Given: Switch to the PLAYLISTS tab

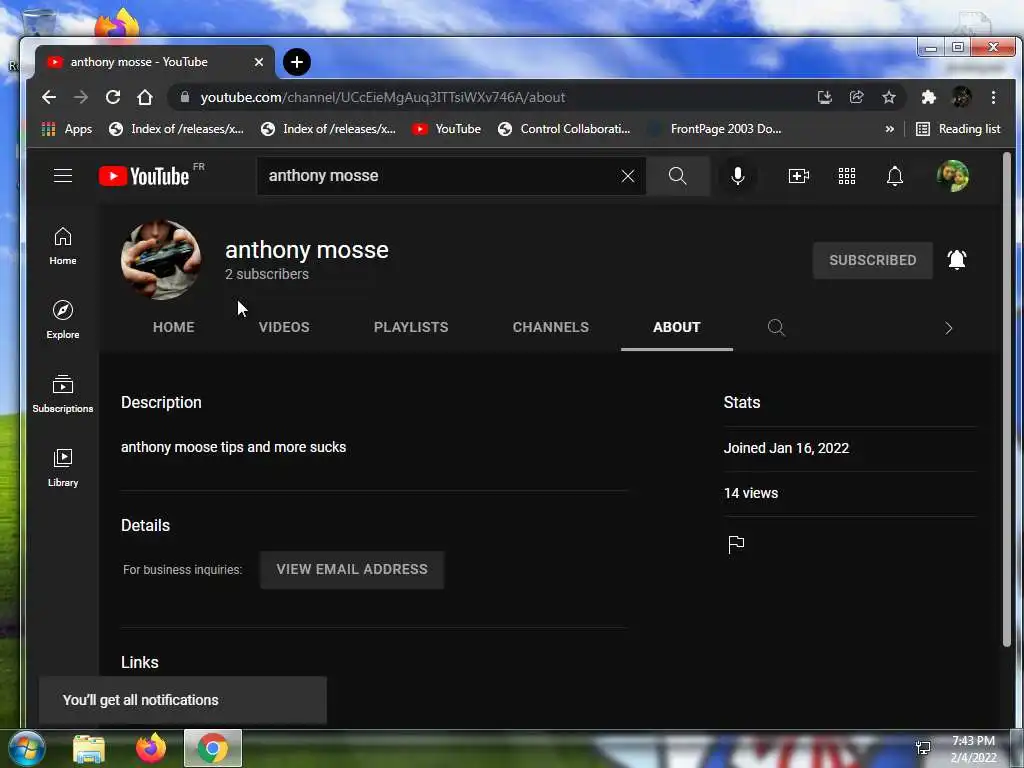Looking at the screenshot, I should pyautogui.click(x=411, y=327).
